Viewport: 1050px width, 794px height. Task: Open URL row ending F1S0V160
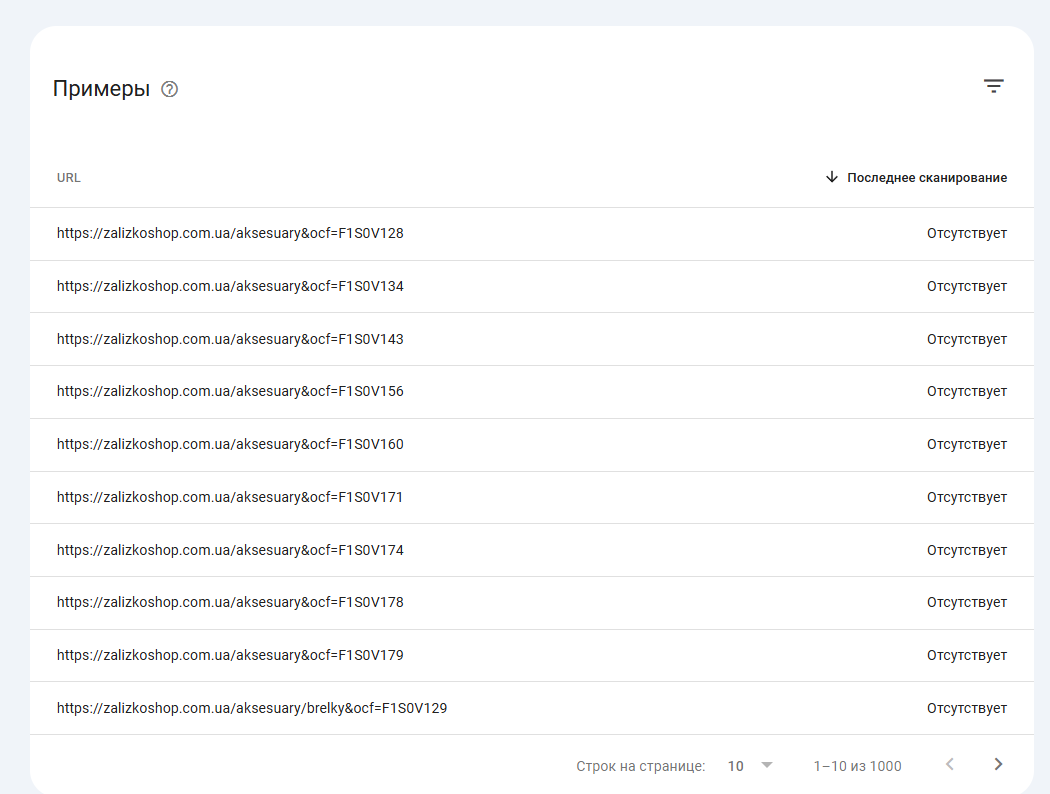tap(532, 445)
